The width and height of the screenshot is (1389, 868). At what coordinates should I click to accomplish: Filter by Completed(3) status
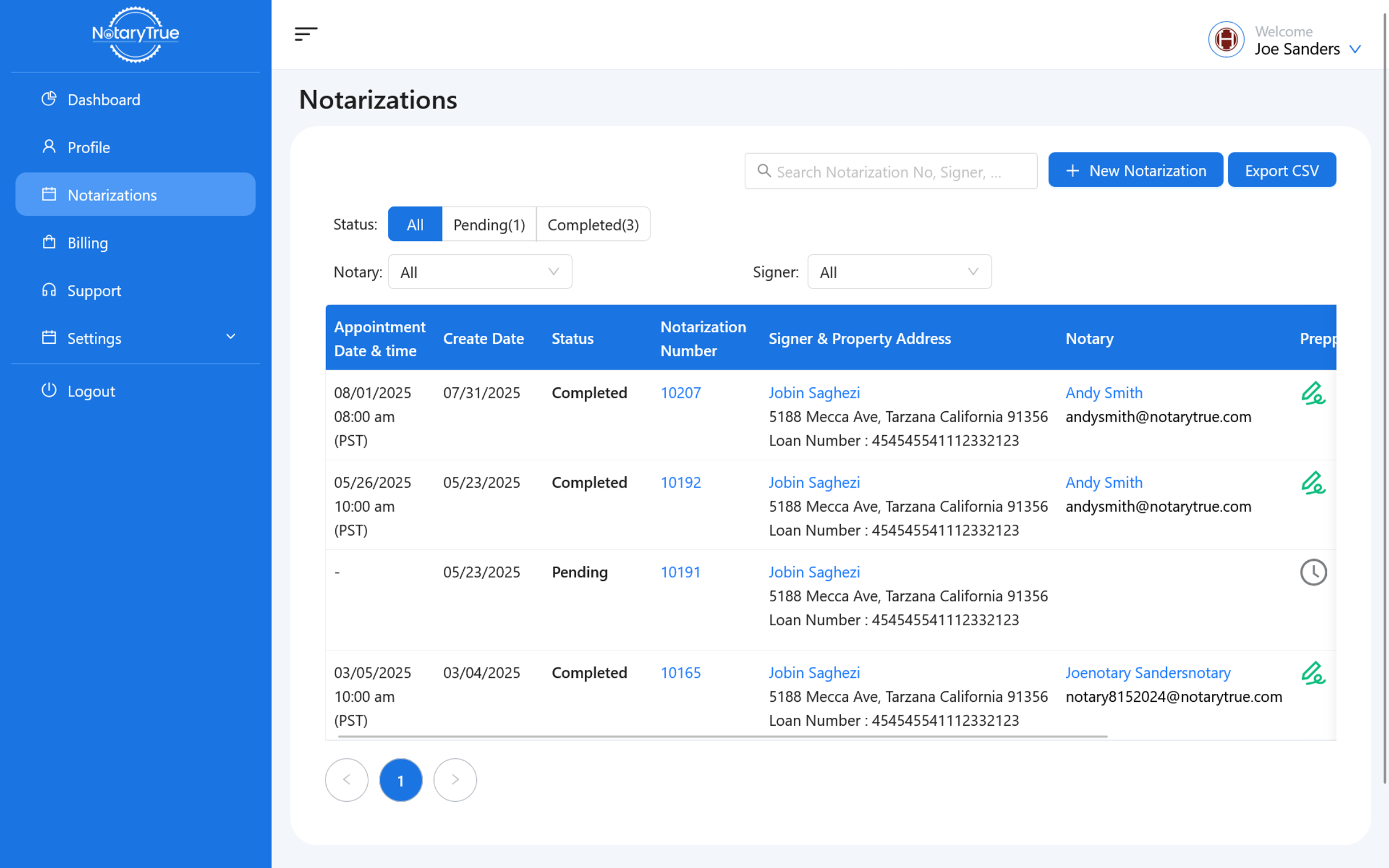593,224
